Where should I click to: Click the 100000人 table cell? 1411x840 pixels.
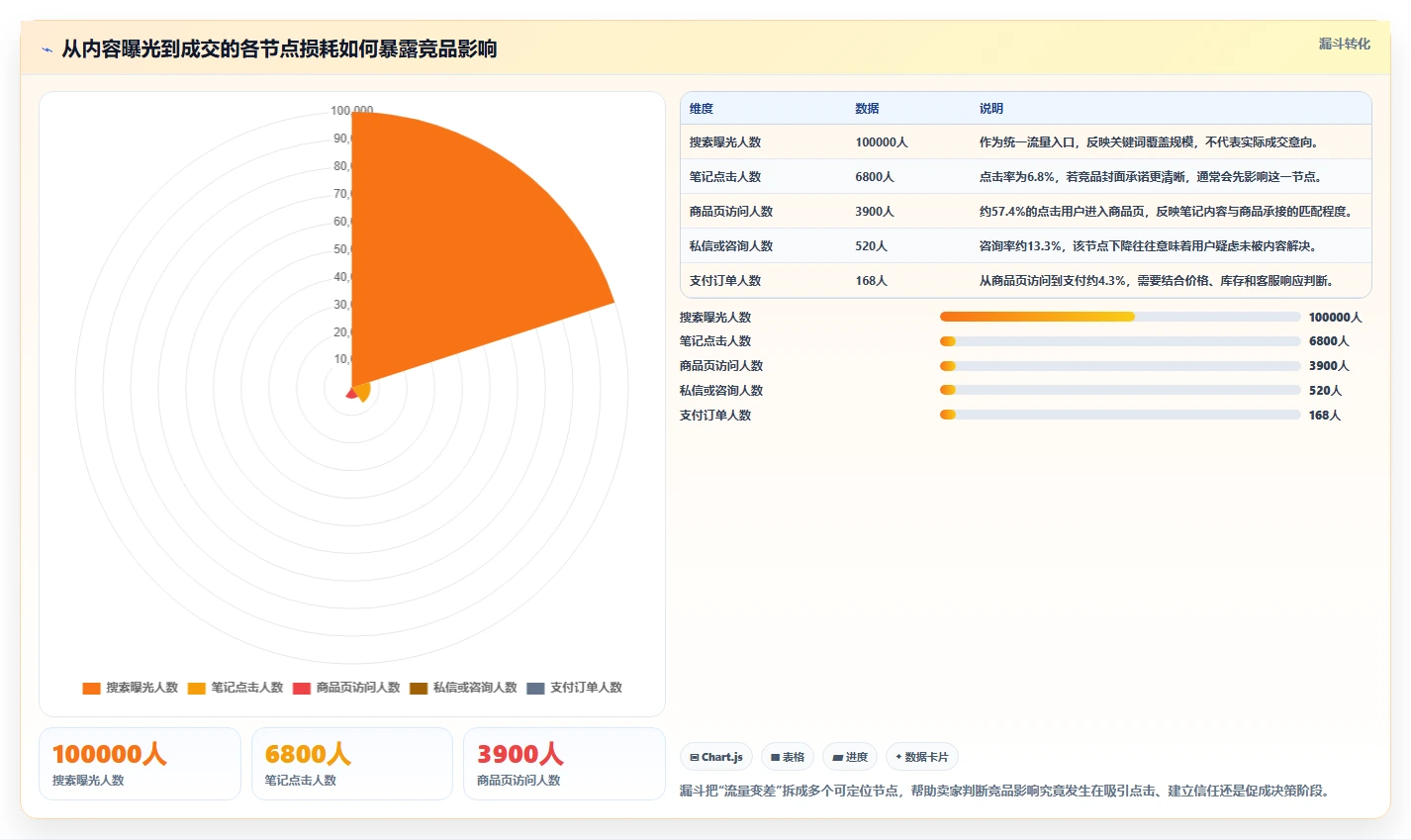(882, 142)
